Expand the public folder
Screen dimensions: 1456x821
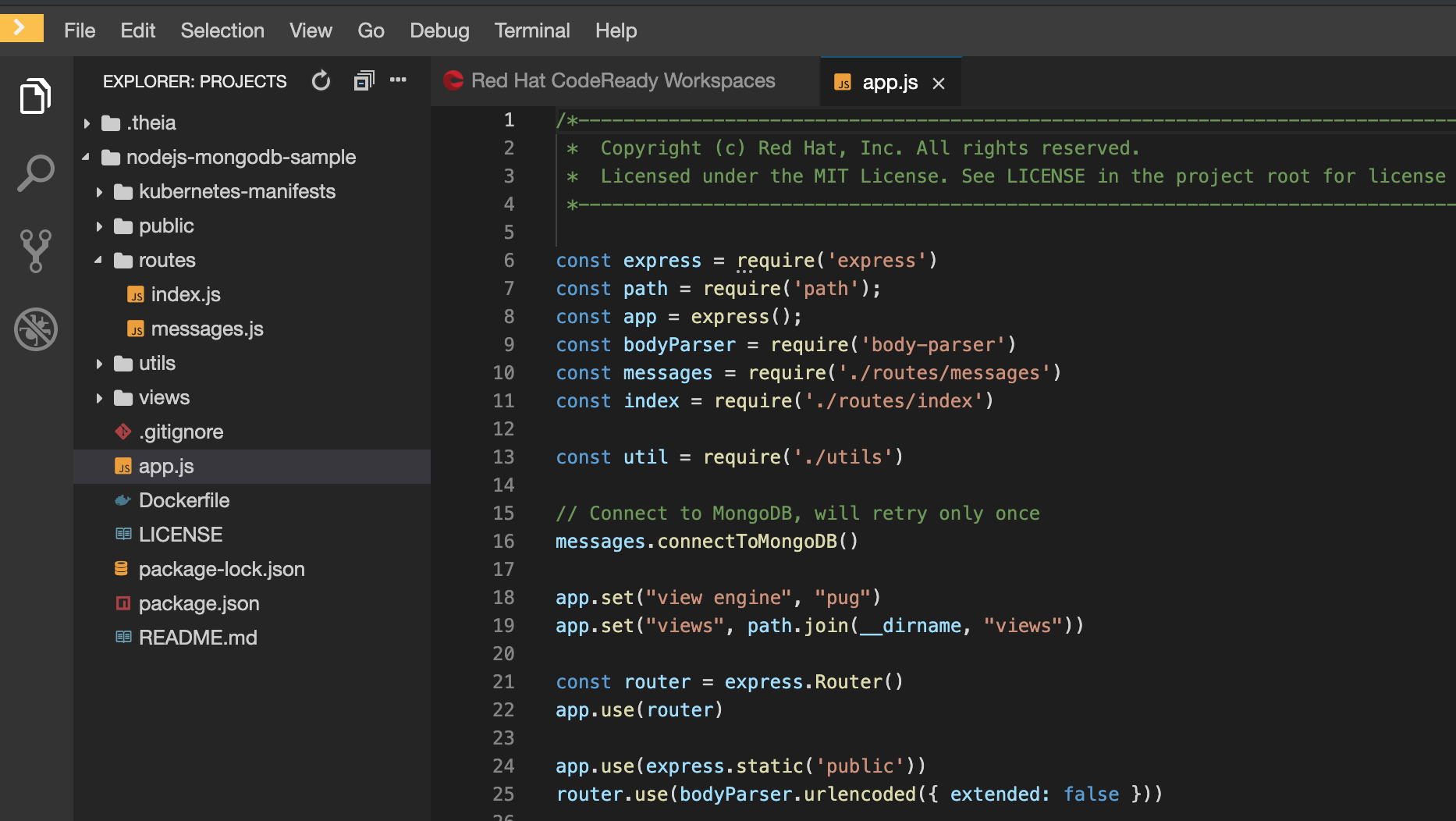[x=99, y=226]
